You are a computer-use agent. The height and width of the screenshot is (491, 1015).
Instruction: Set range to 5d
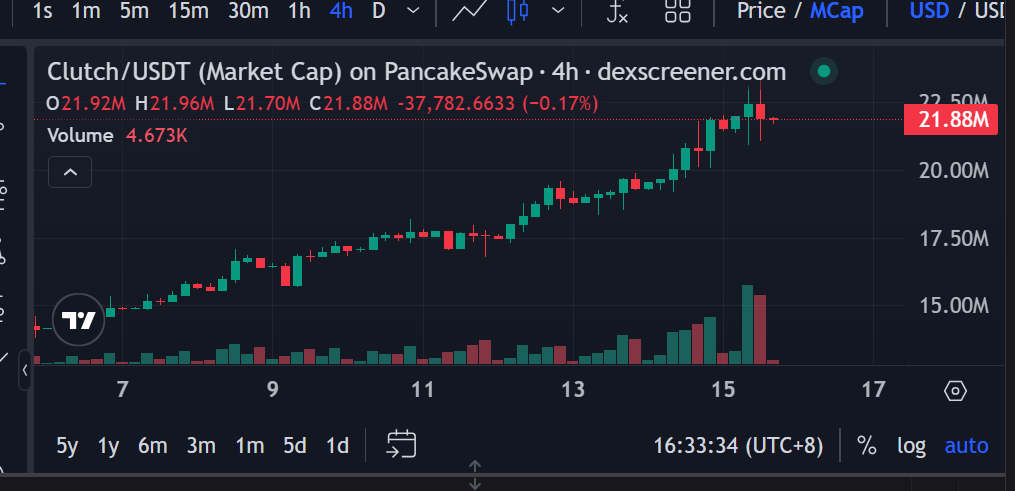point(295,446)
